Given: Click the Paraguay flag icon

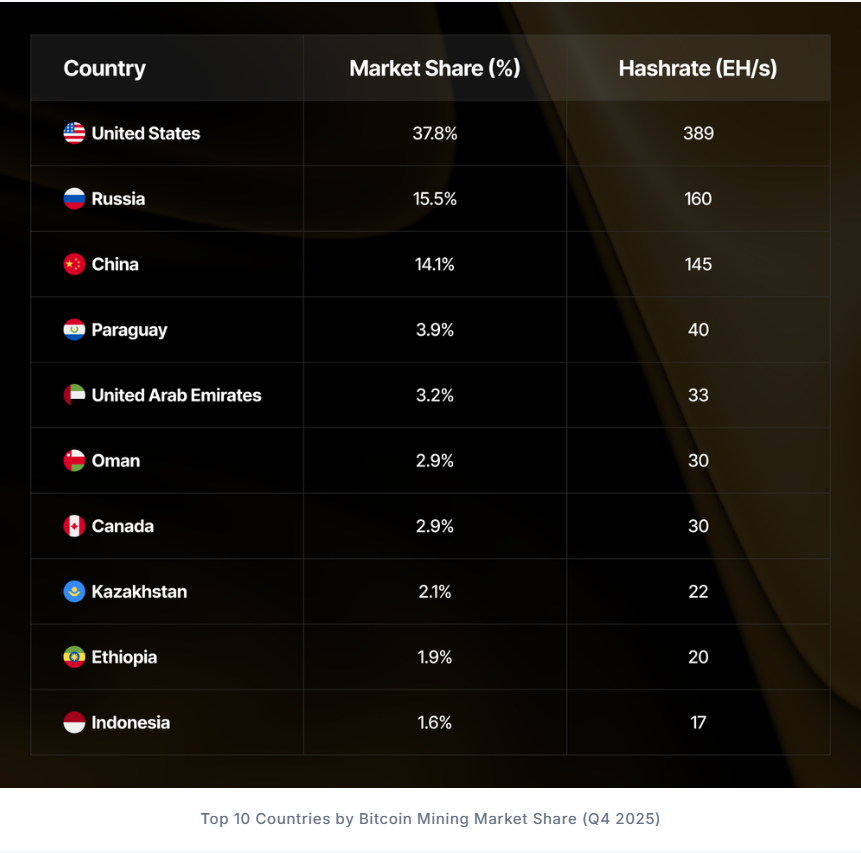Looking at the screenshot, I should click(x=74, y=330).
